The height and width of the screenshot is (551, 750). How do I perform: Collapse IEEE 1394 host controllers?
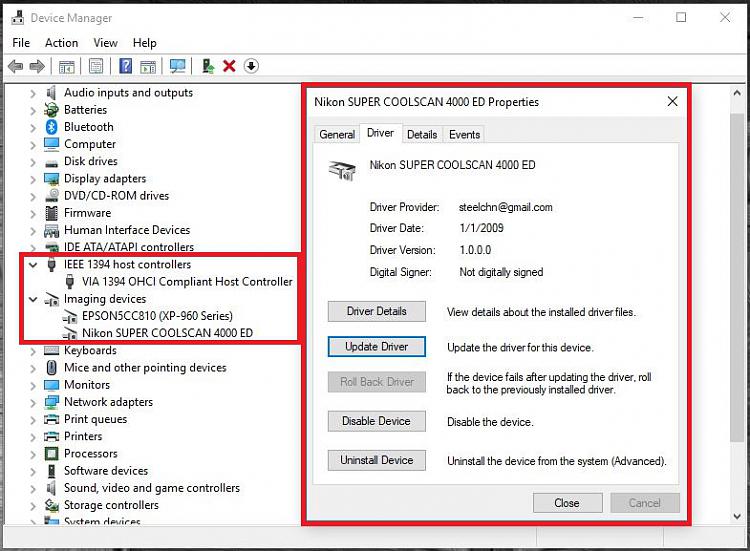tap(33, 264)
